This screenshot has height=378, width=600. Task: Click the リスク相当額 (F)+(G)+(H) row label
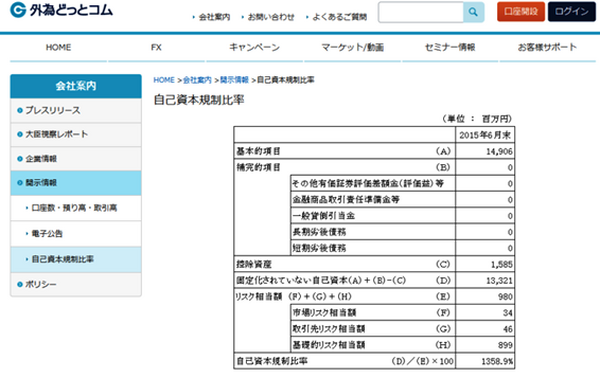click(293, 297)
